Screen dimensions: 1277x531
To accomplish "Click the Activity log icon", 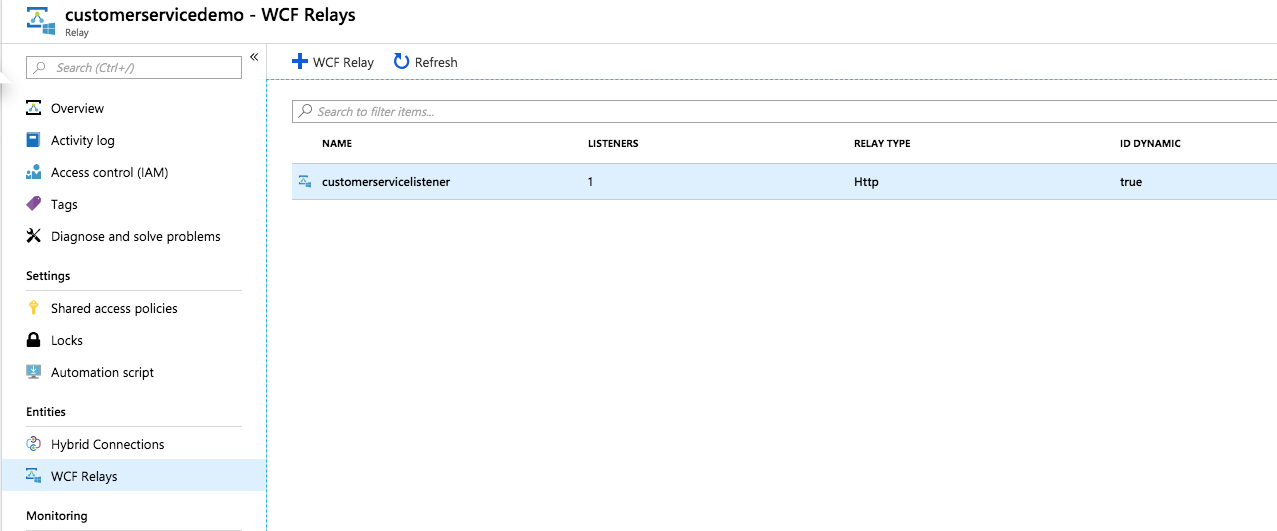I will [x=33, y=140].
